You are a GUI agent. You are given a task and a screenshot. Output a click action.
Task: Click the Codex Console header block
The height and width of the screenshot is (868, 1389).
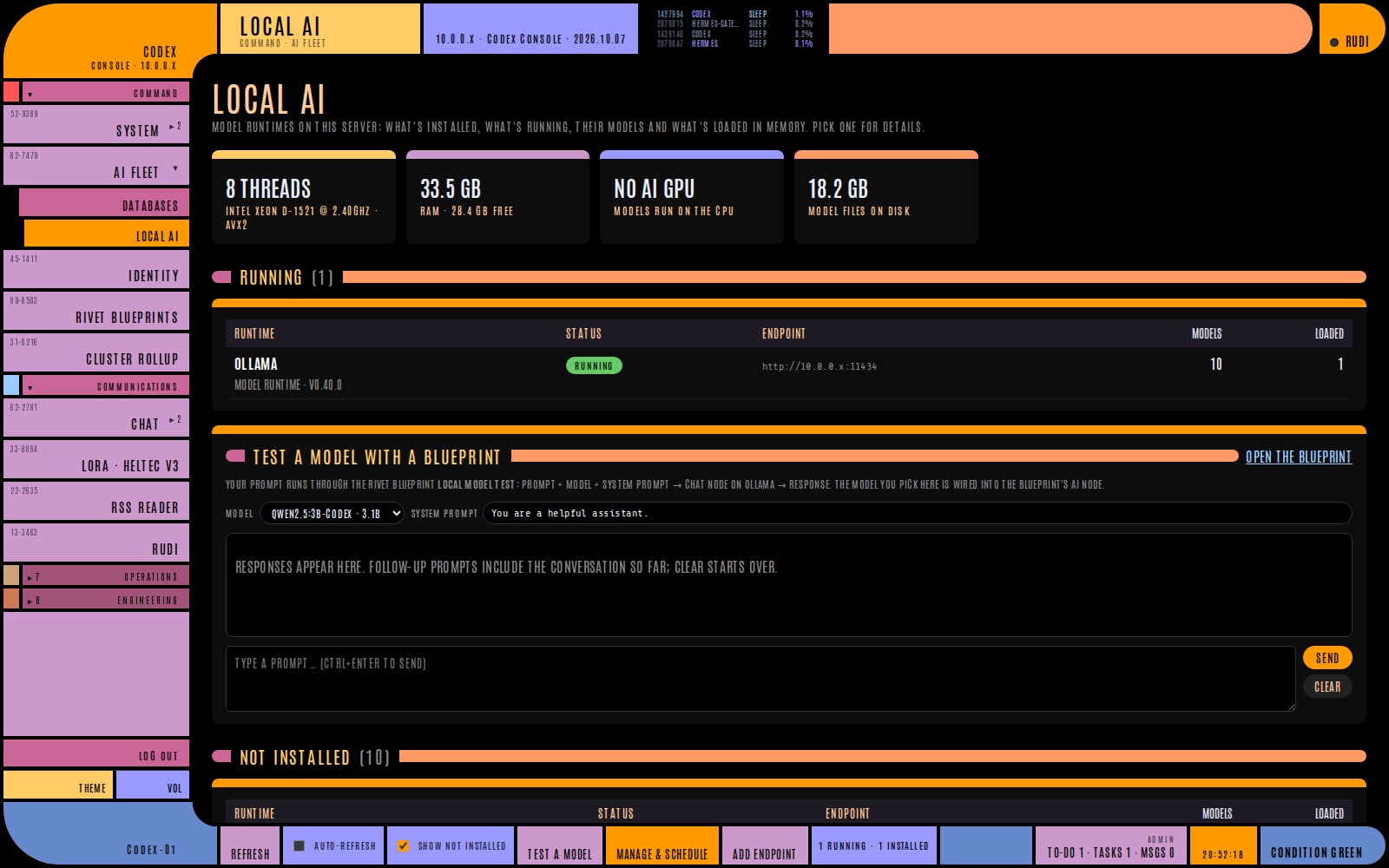coord(110,41)
